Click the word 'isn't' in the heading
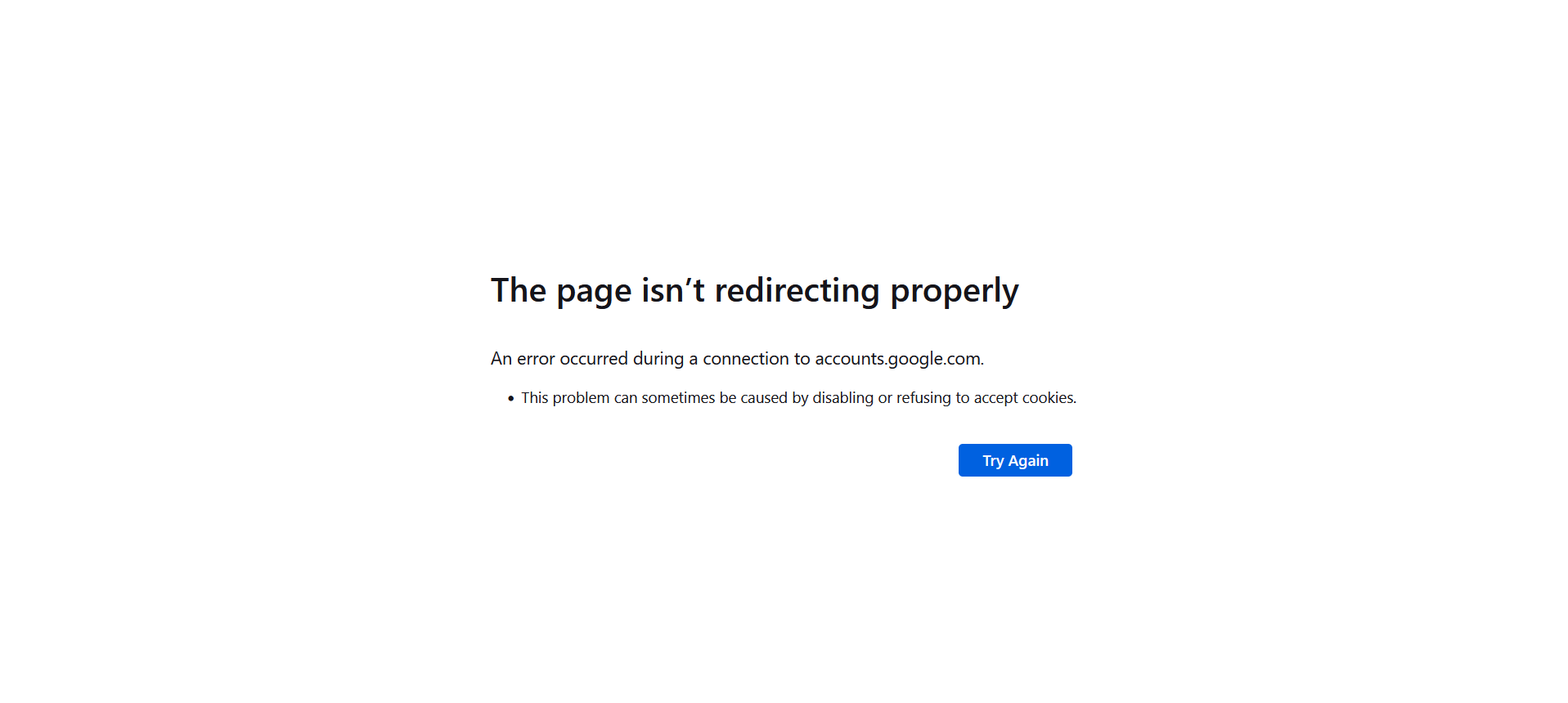This screenshot has height=703, width=1568. coord(672,292)
